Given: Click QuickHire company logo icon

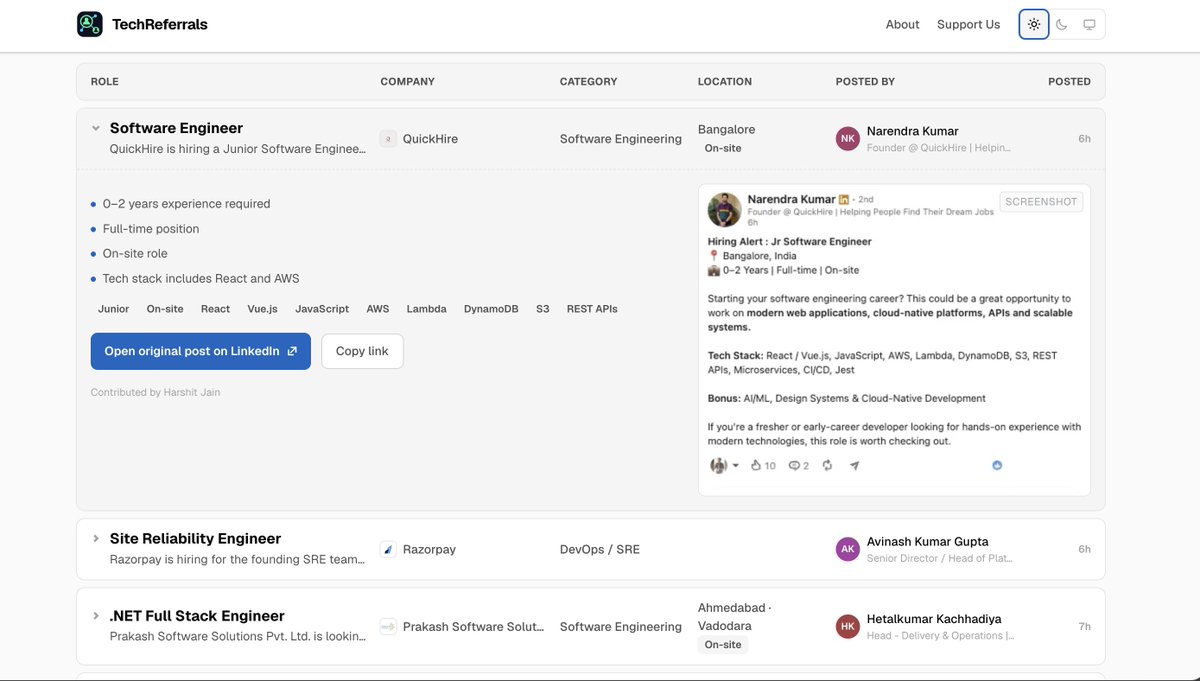Looking at the screenshot, I should click(388, 139).
